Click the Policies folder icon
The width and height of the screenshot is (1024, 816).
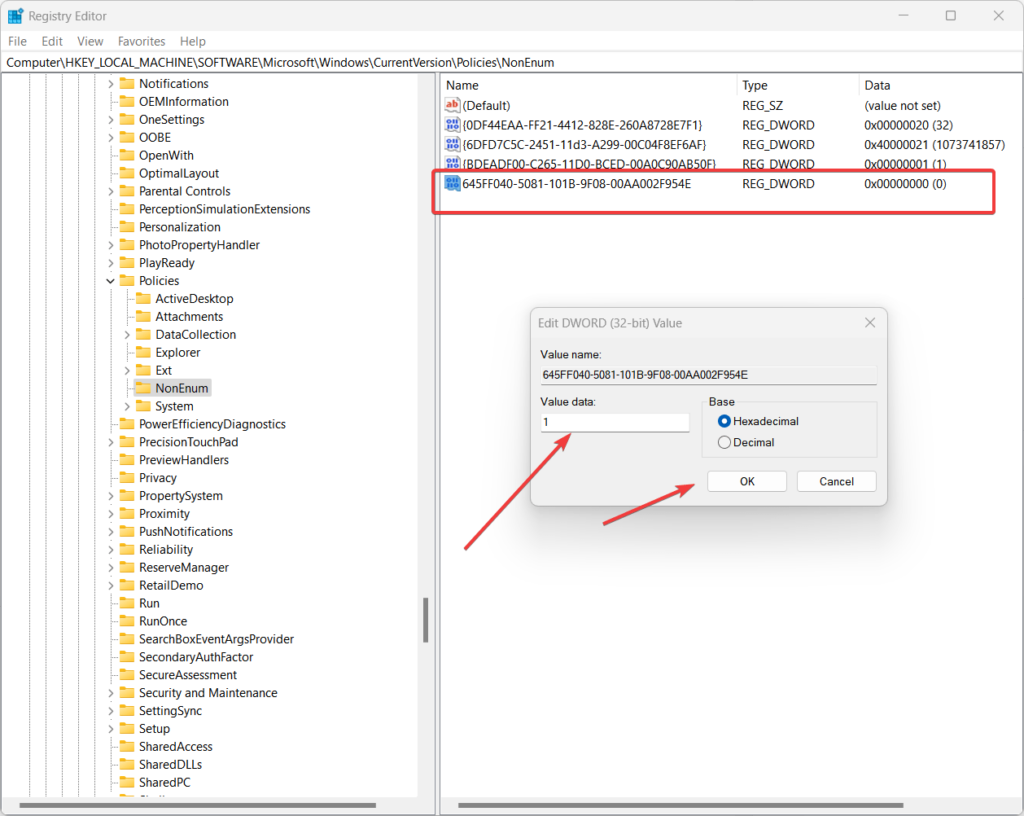coord(127,281)
